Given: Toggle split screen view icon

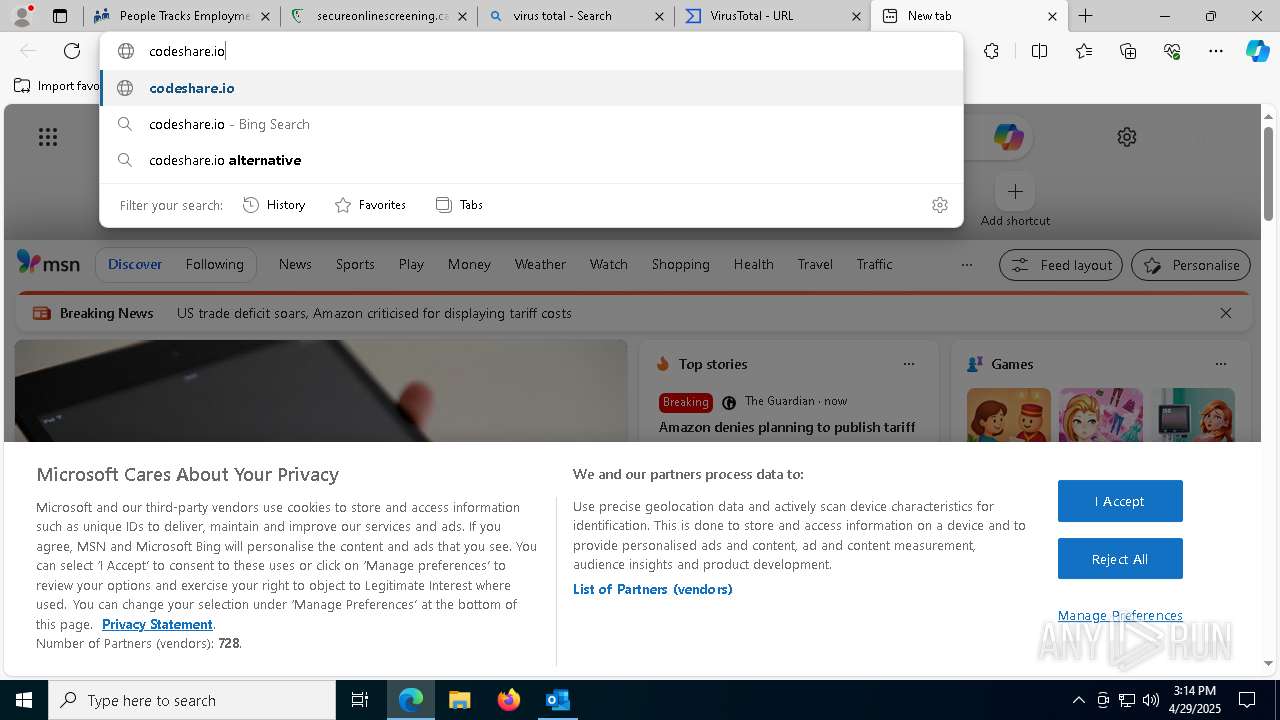Looking at the screenshot, I should tap(1039, 51).
